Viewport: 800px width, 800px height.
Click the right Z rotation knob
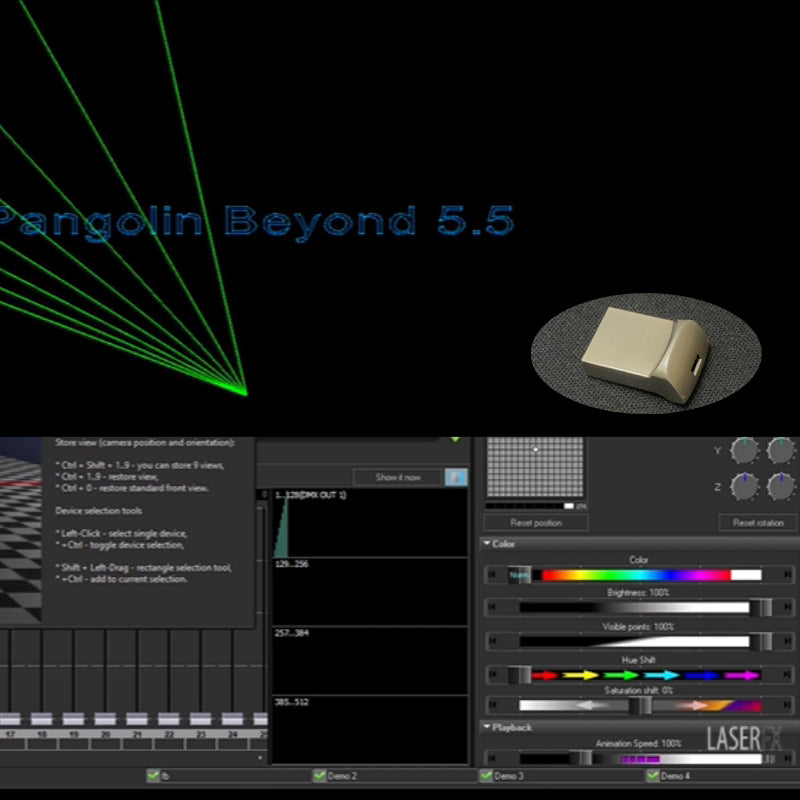[x=781, y=486]
